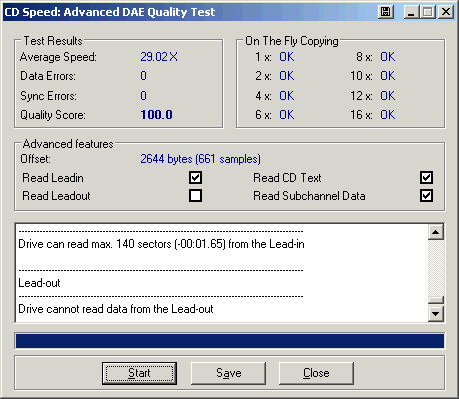The width and height of the screenshot is (459, 399).
Task: Save the test results
Action: pos(229,373)
